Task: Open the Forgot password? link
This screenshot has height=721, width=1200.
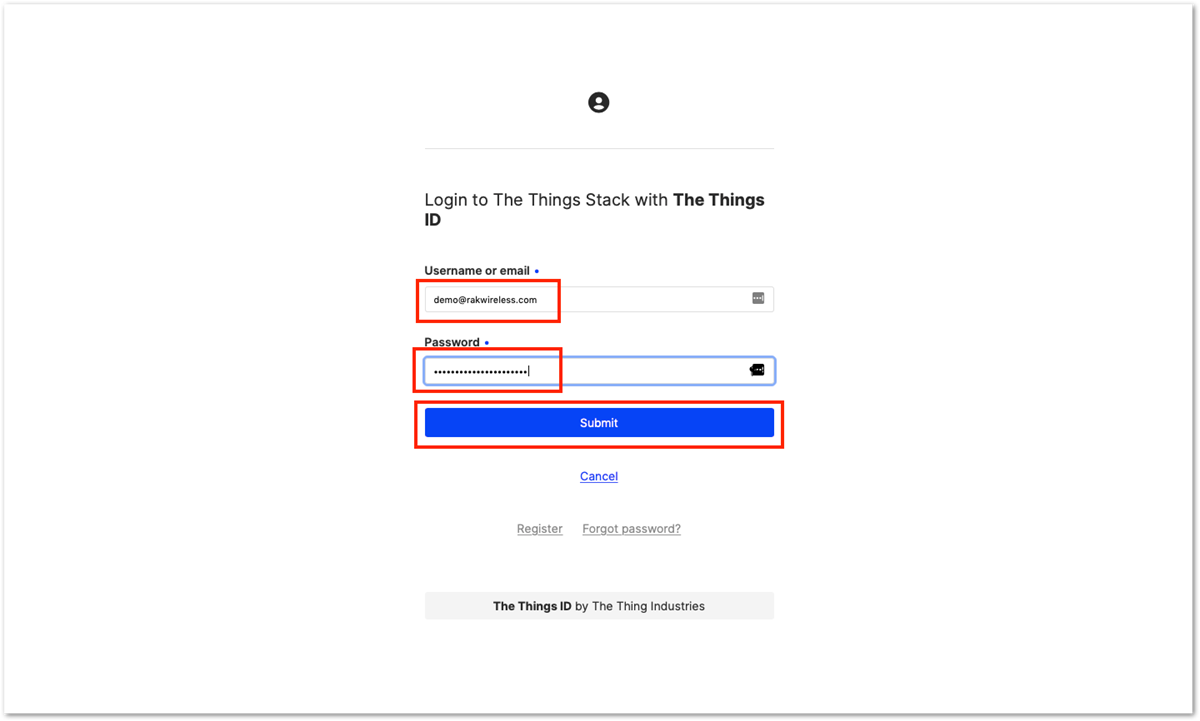Action: 631,529
